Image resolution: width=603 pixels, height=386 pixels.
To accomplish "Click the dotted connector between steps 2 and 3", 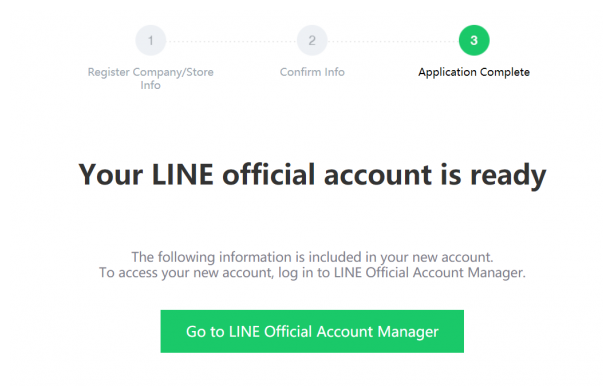I will tap(393, 41).
